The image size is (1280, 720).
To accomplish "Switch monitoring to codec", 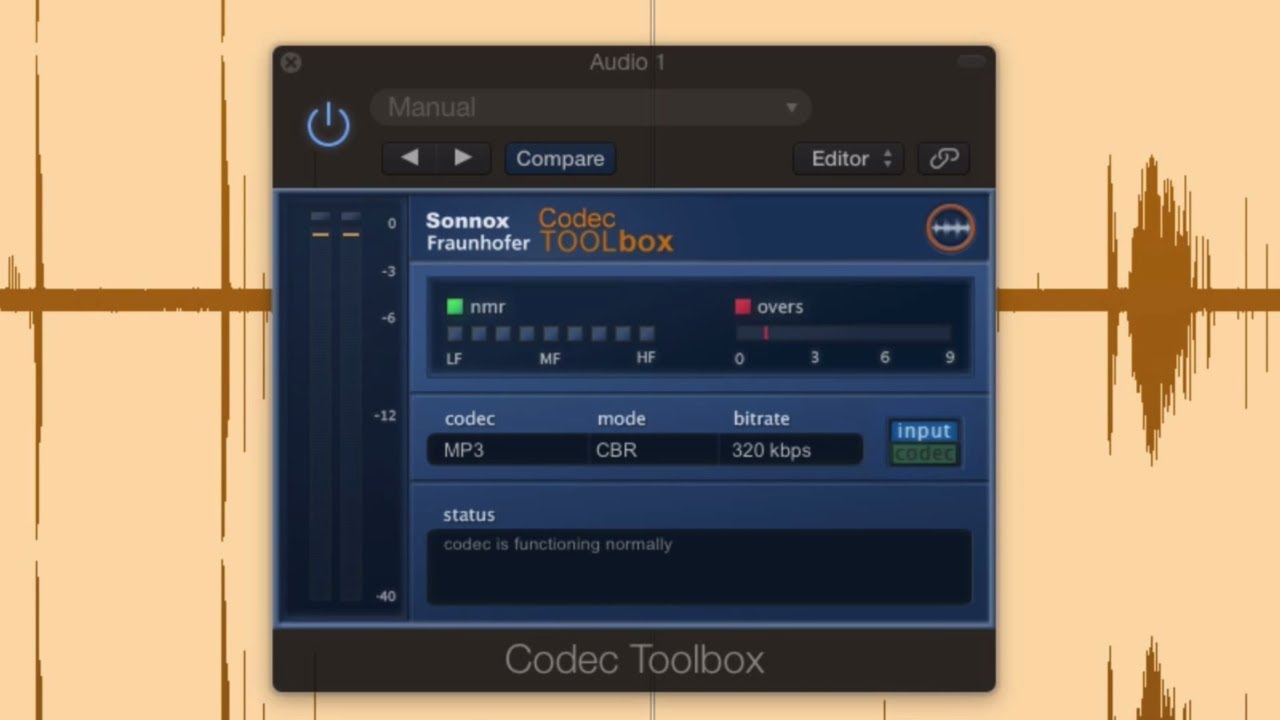I will [x=924, y=454].
